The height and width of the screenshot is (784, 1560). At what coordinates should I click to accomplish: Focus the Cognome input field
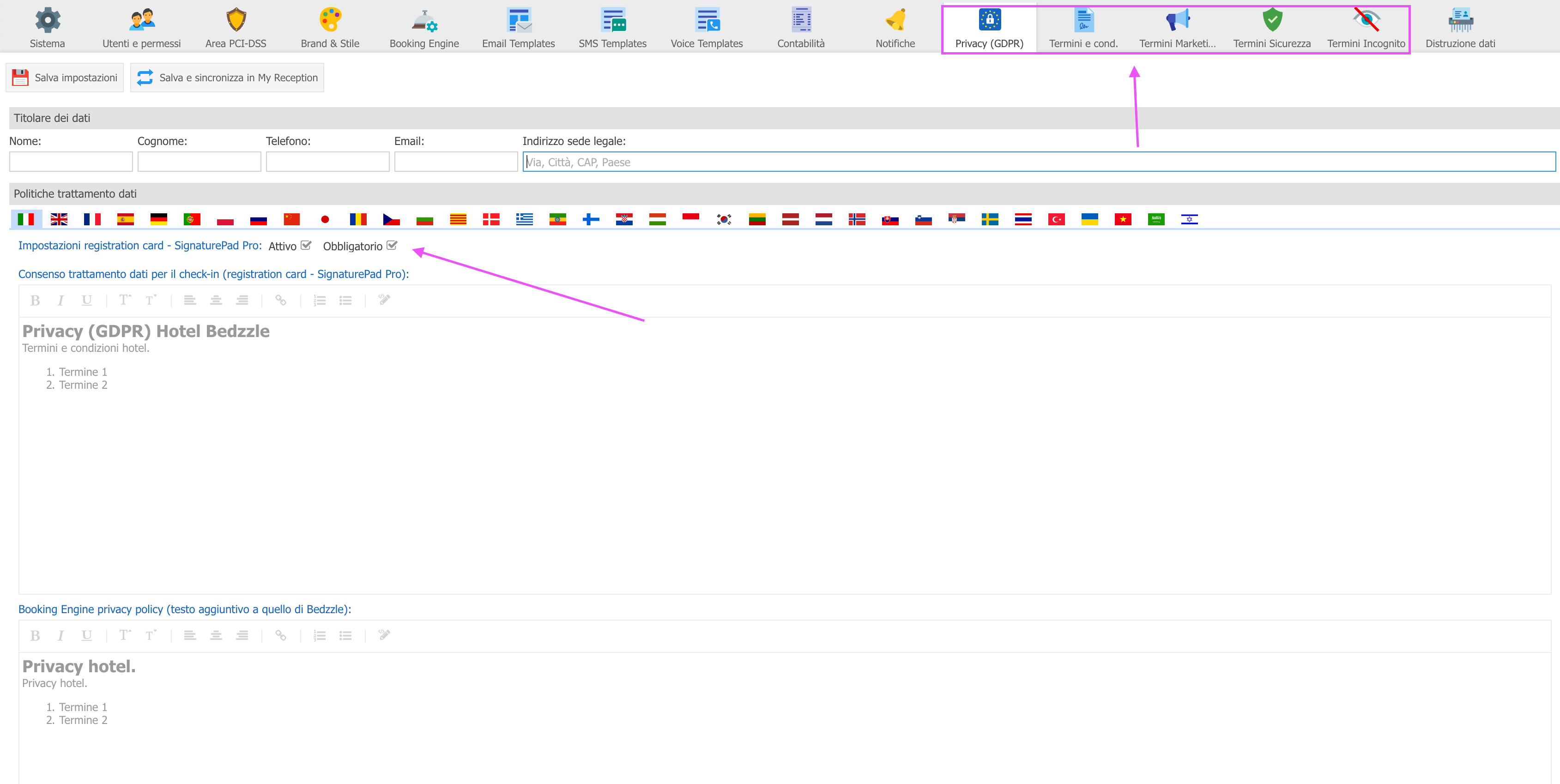pos(199,162)
